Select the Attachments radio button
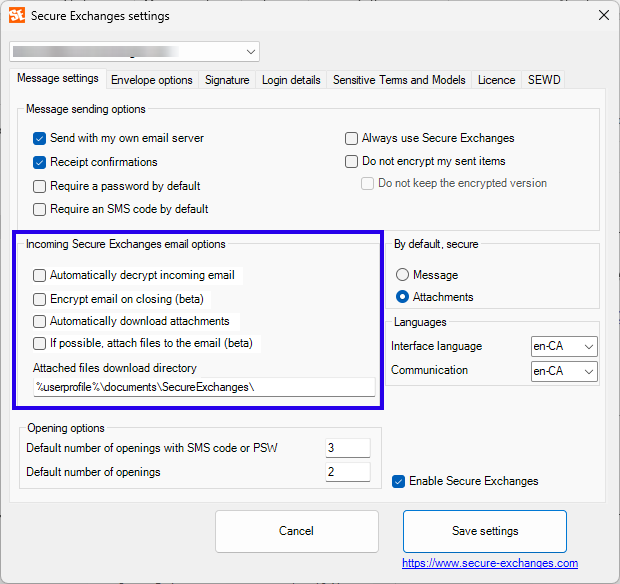 click(x=402, y=297)
